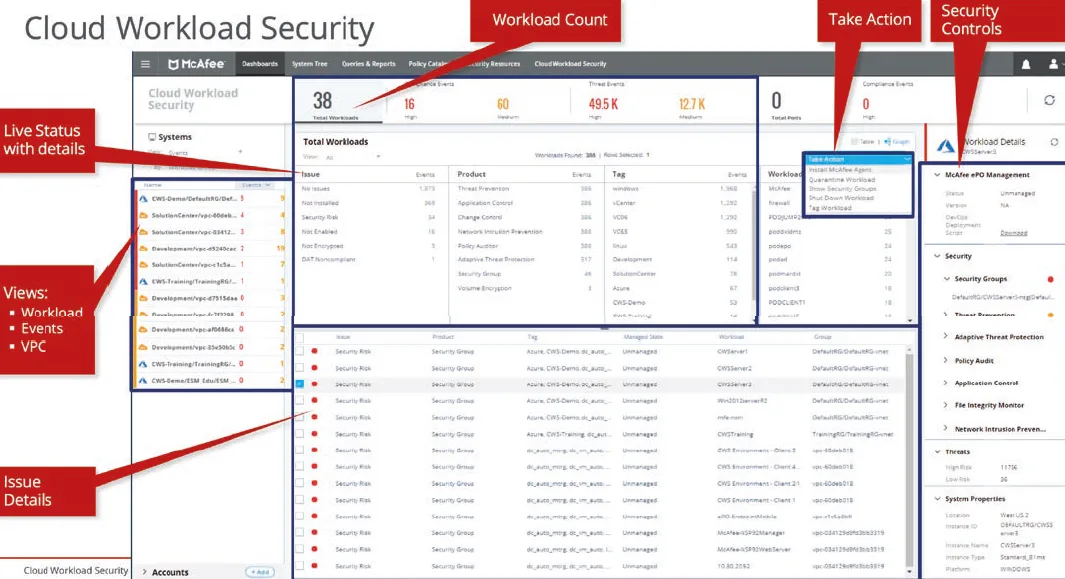Click the Add account button
The width and height of the screenshot is (1065, 579).
[260, 572]
